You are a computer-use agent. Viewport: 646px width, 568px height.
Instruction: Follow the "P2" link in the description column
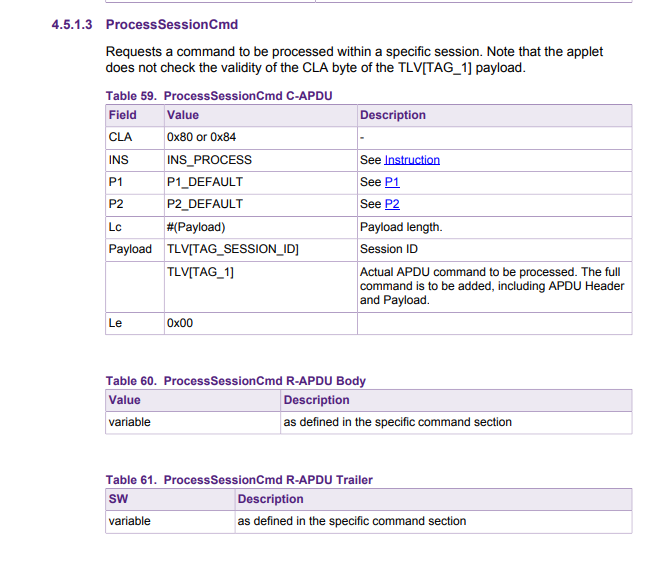(x=392, y=204)
